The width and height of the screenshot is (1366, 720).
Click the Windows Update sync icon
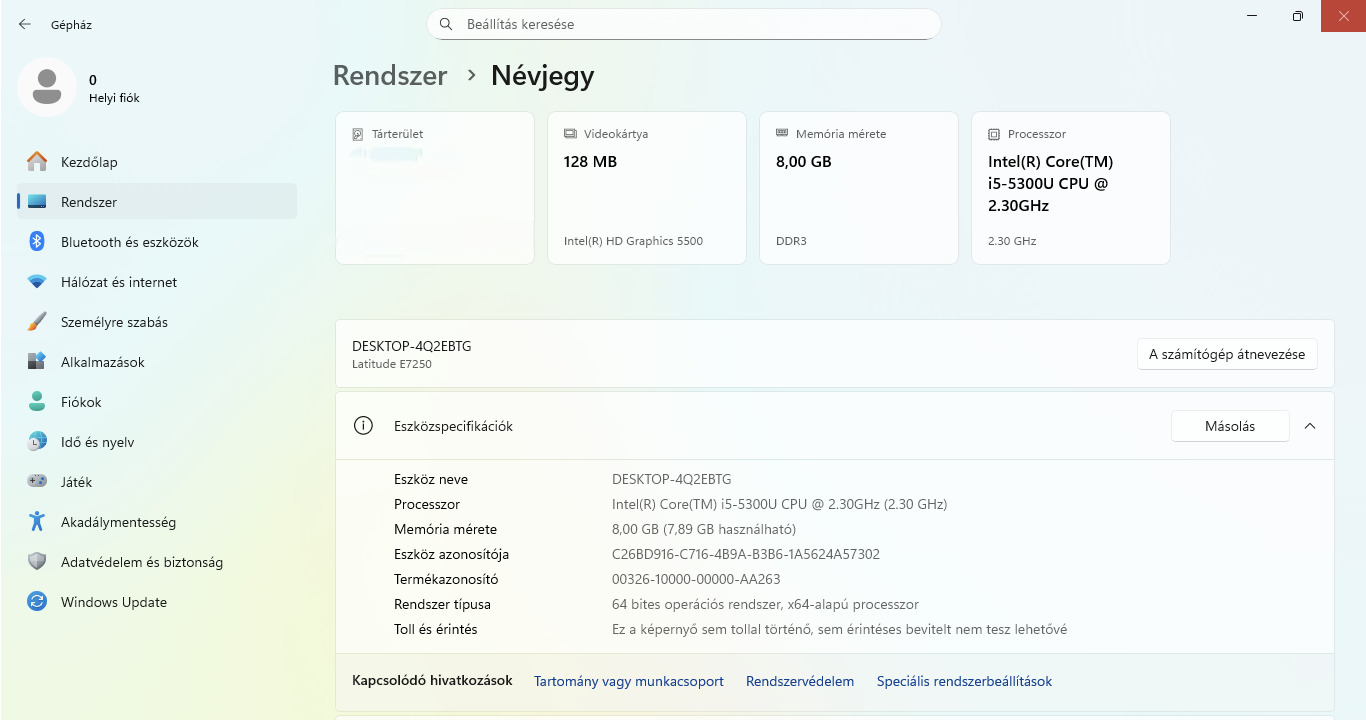(37, 602)
